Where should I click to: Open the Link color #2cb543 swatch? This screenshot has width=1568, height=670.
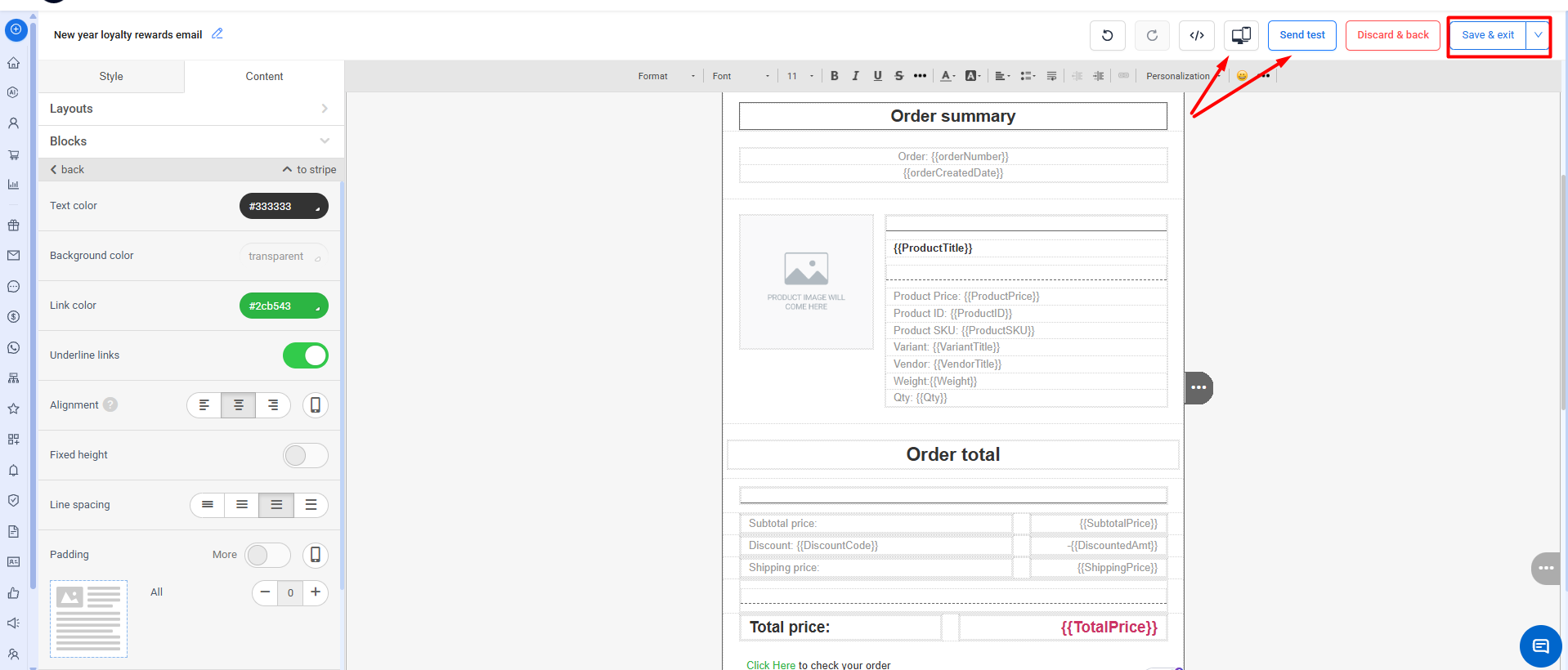tap(283, 306)
